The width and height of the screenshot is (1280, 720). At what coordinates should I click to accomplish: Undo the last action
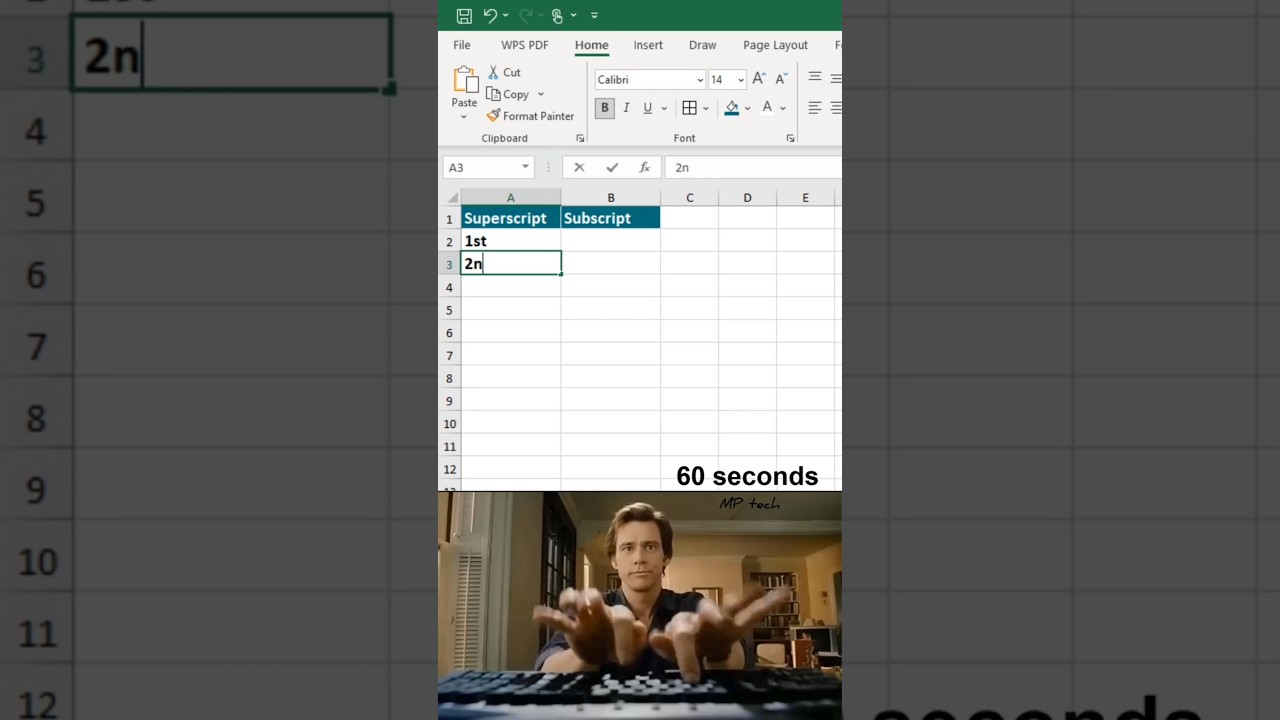(490, 15)
